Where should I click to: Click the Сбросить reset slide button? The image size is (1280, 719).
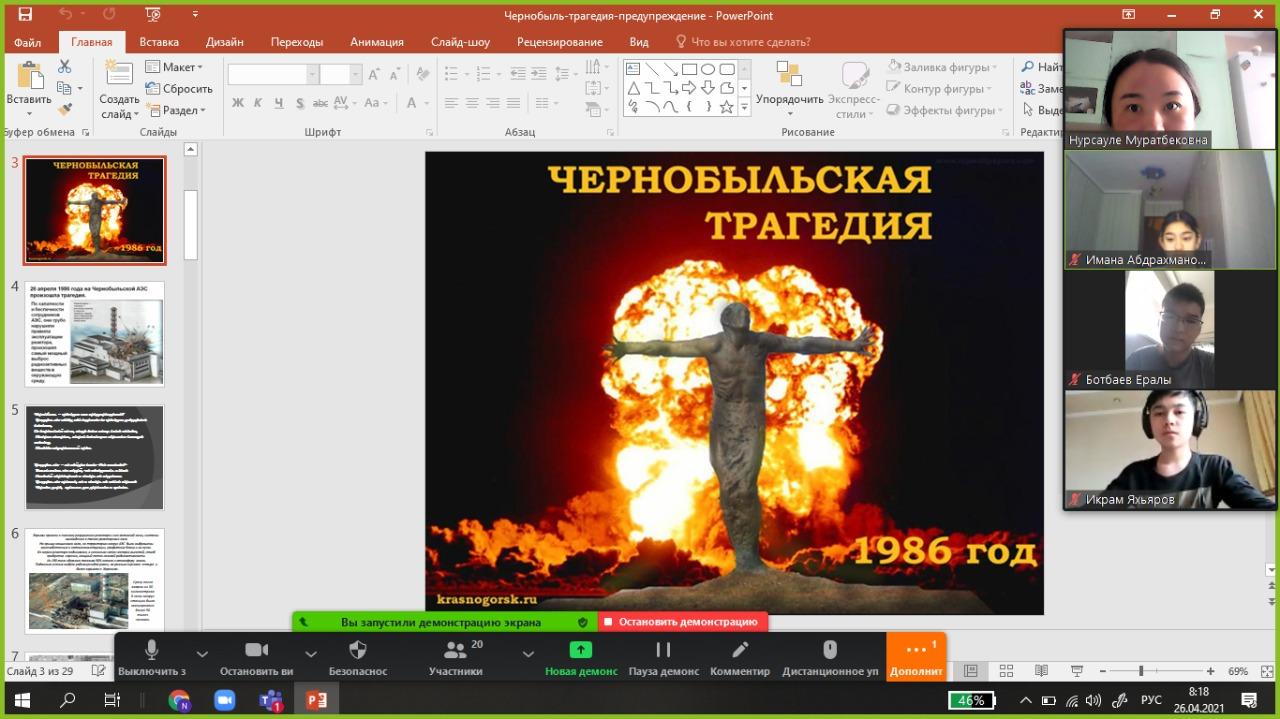[179, 89]
